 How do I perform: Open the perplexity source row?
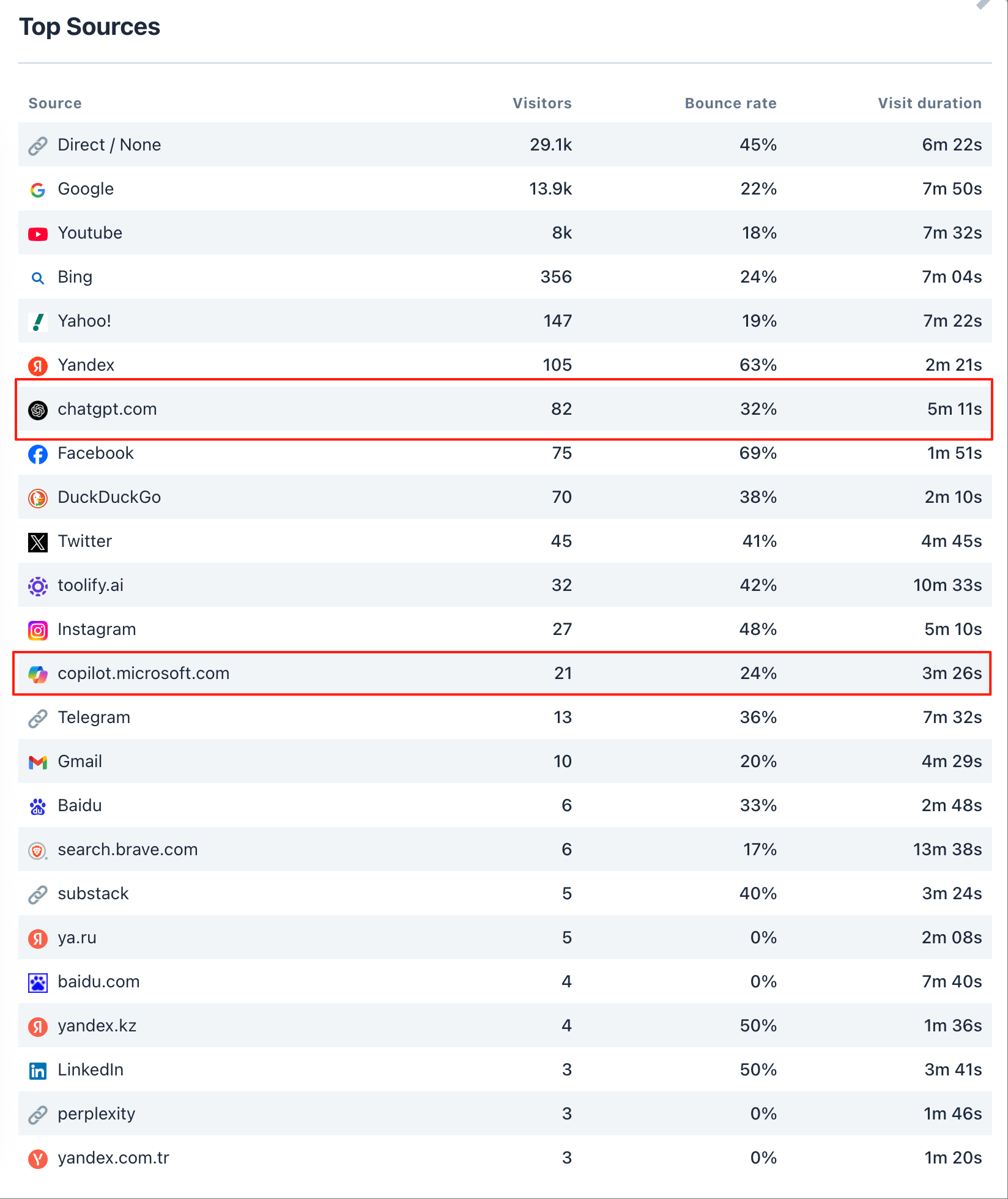[x=96, y=1114]
